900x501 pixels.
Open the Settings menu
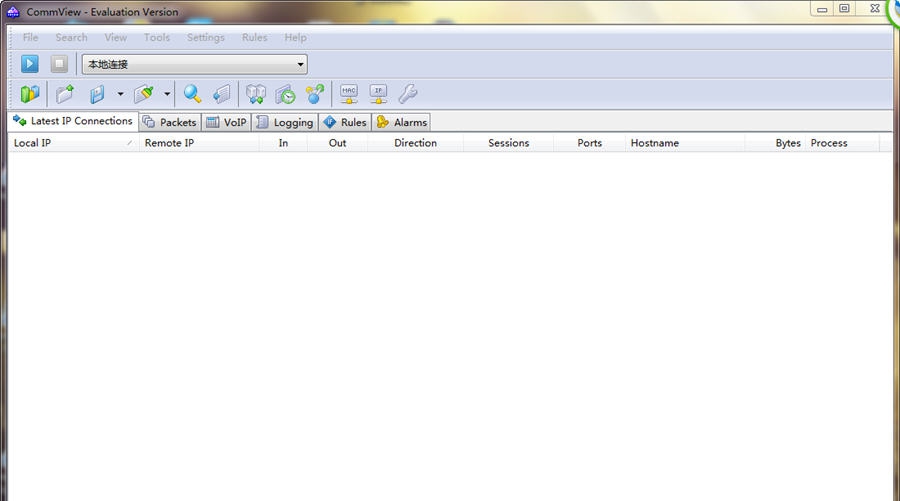(205, 37)
